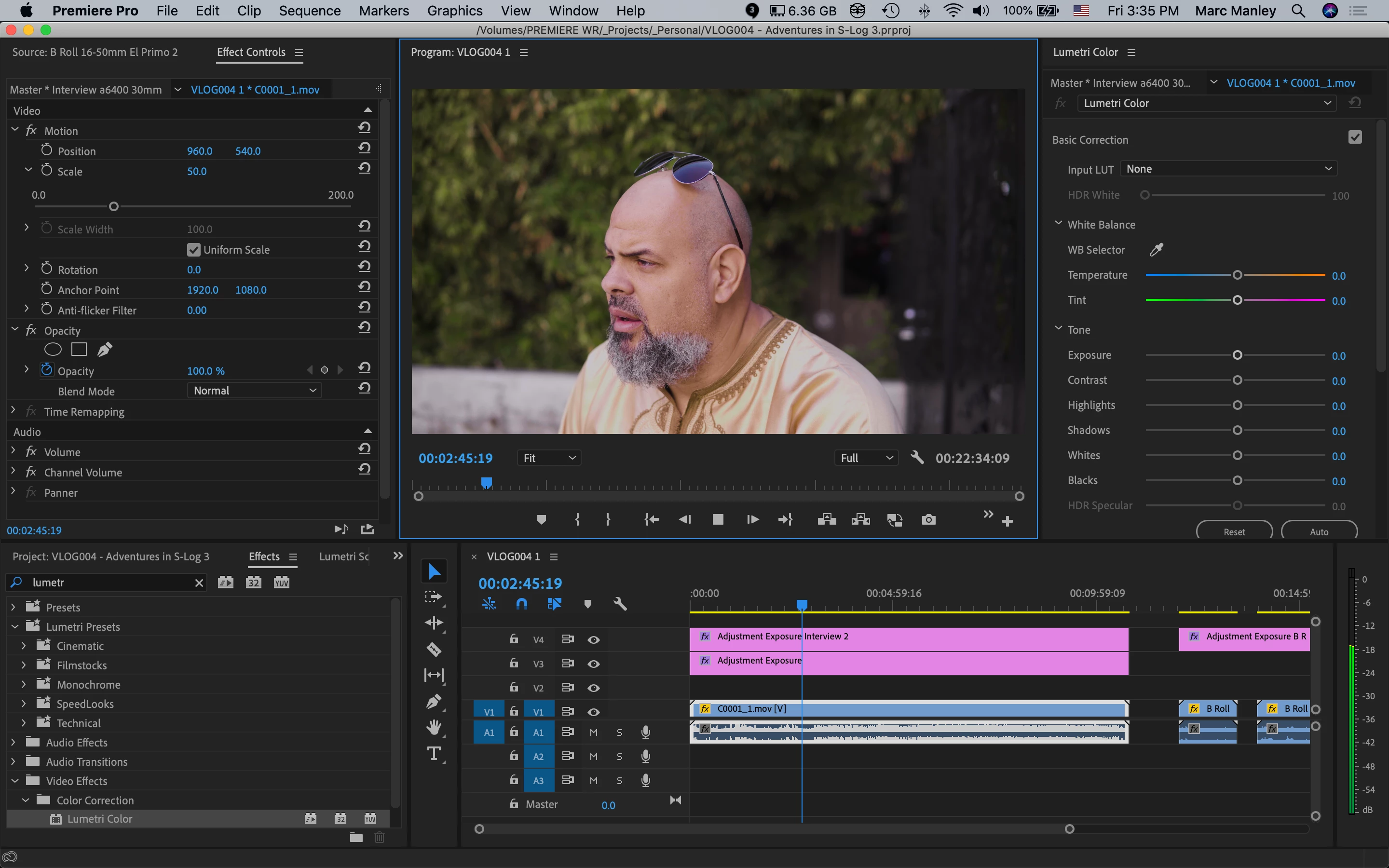This screenshot has width=1389, height=868.
Task: Click the Reset button in Lumetri
Action: [1234, 531]
